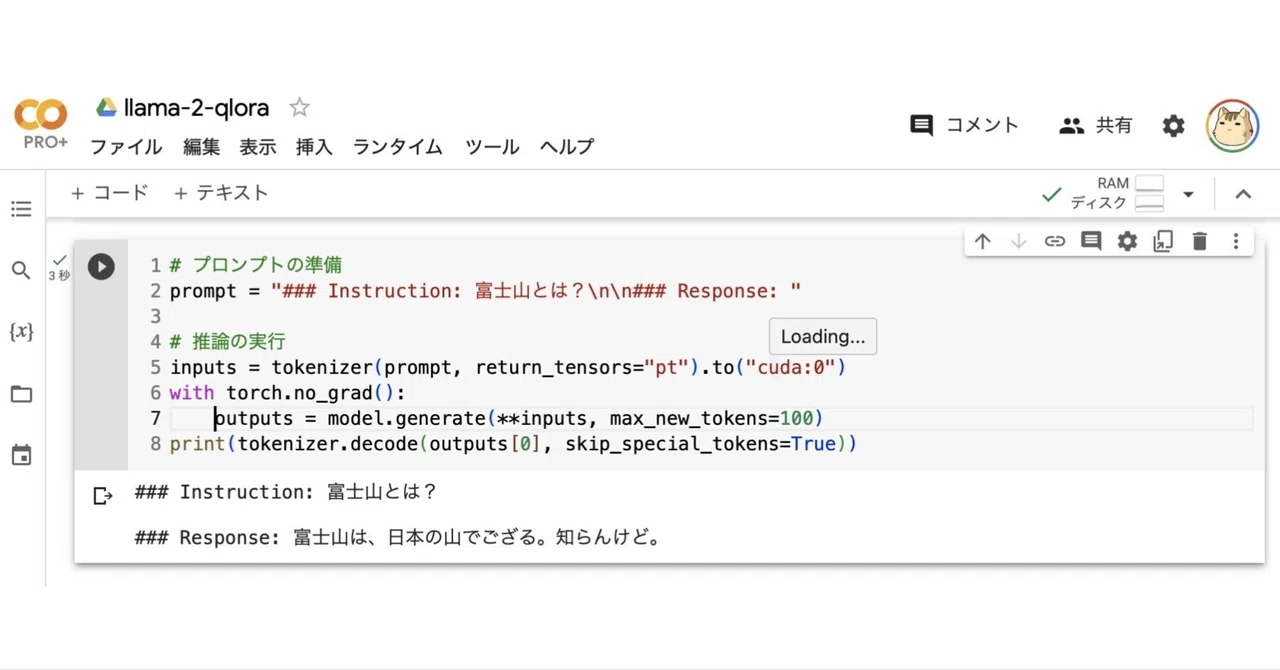The width and height of the screenshot is (1280, 670).
Task: Open the ツール menu
Action: pos(492,147)
